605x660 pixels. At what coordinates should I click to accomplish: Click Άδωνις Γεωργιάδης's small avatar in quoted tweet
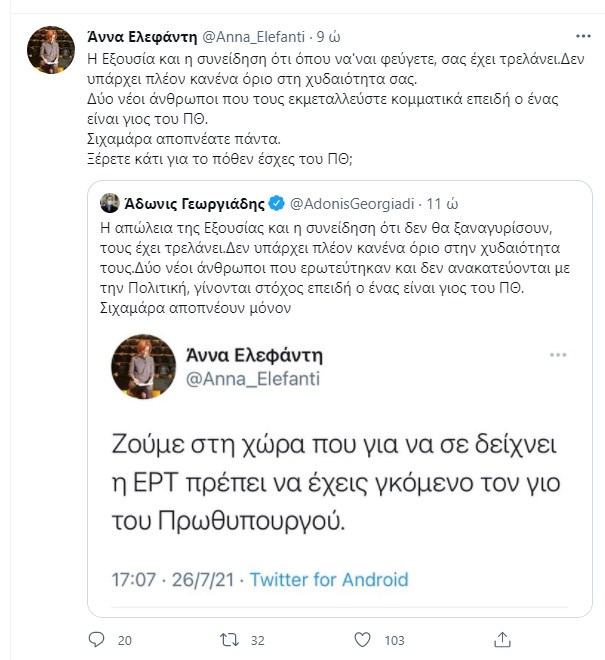(111, 204)
